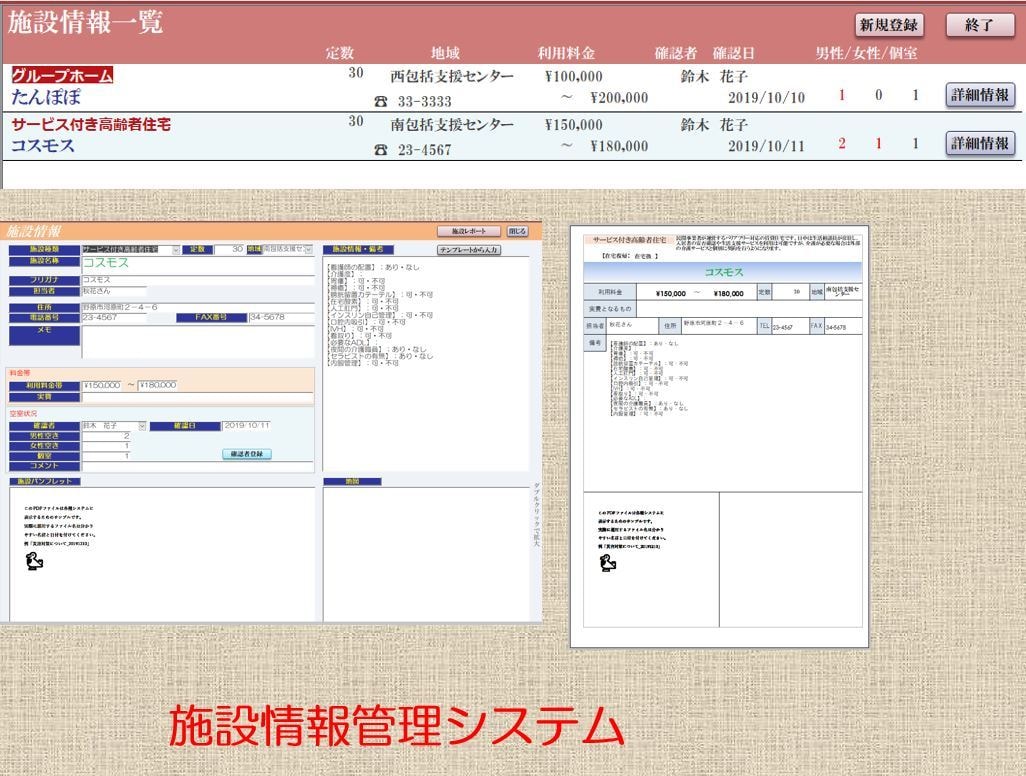1026x776 pixels.
Task: Select facility name コスモス in the list
Action: (43, 145)
